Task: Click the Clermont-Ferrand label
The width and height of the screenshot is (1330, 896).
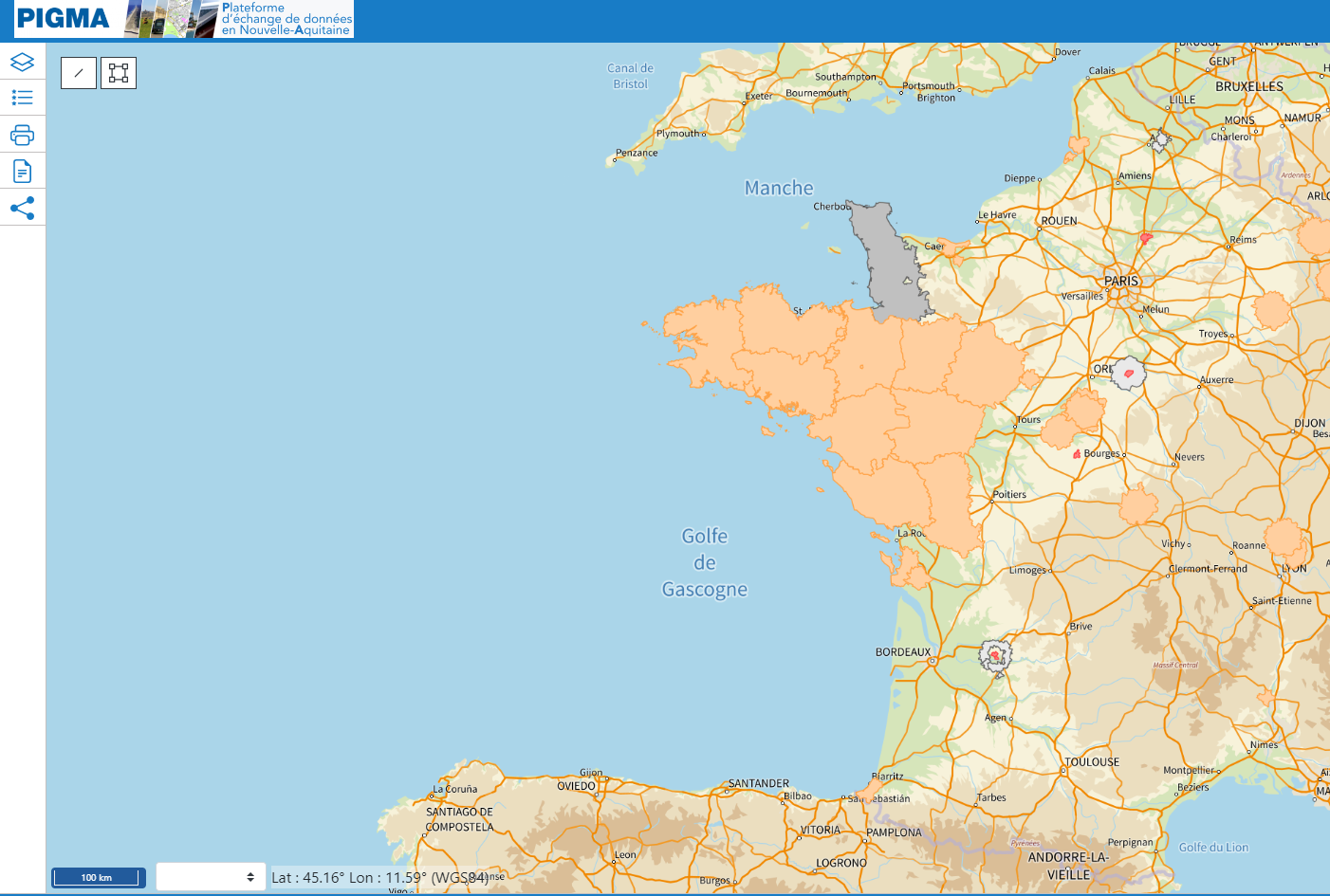Action: [x=1208, y=569]
